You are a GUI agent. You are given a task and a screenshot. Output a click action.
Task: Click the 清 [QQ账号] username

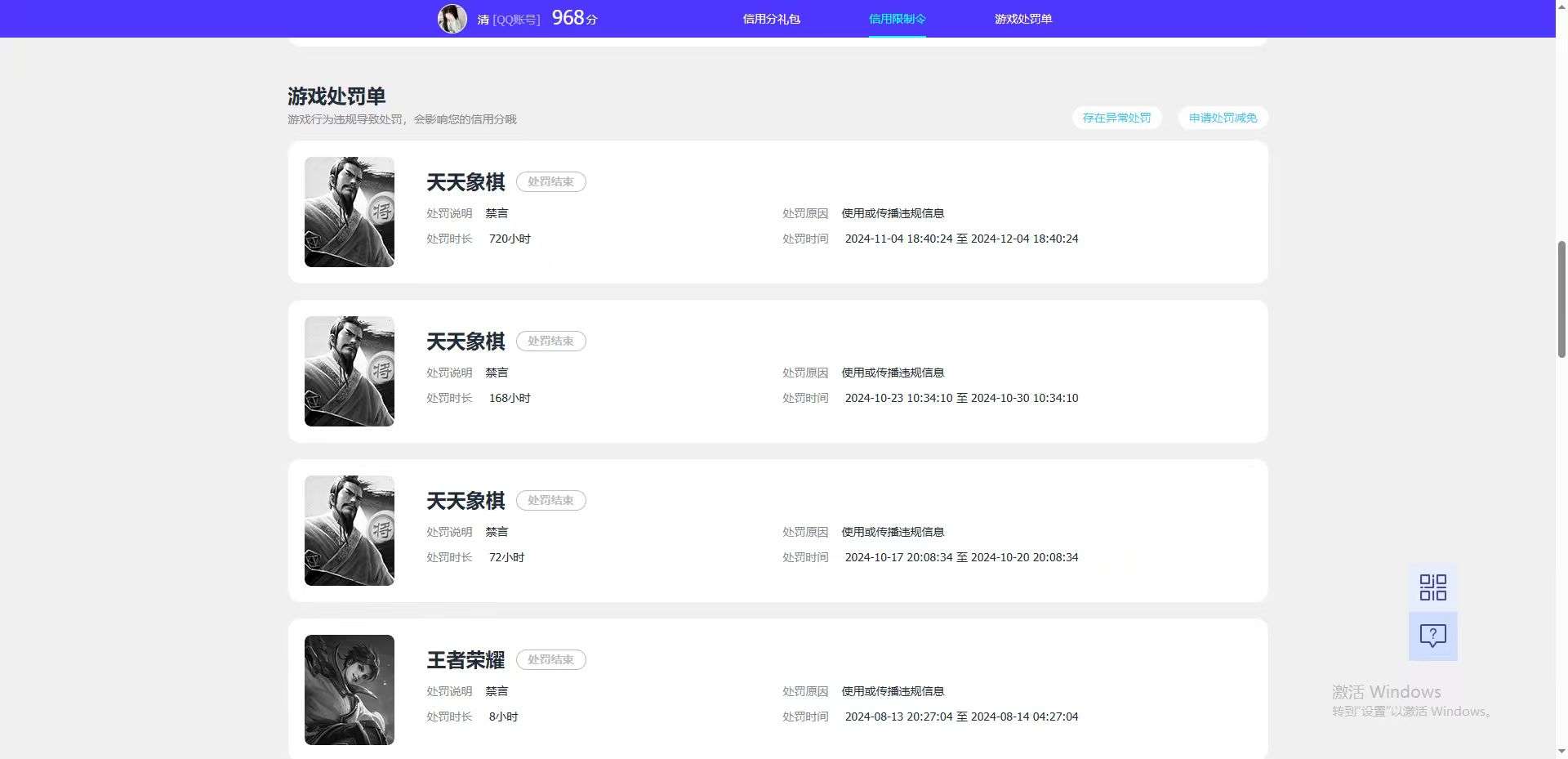click(x=508, y=20)
